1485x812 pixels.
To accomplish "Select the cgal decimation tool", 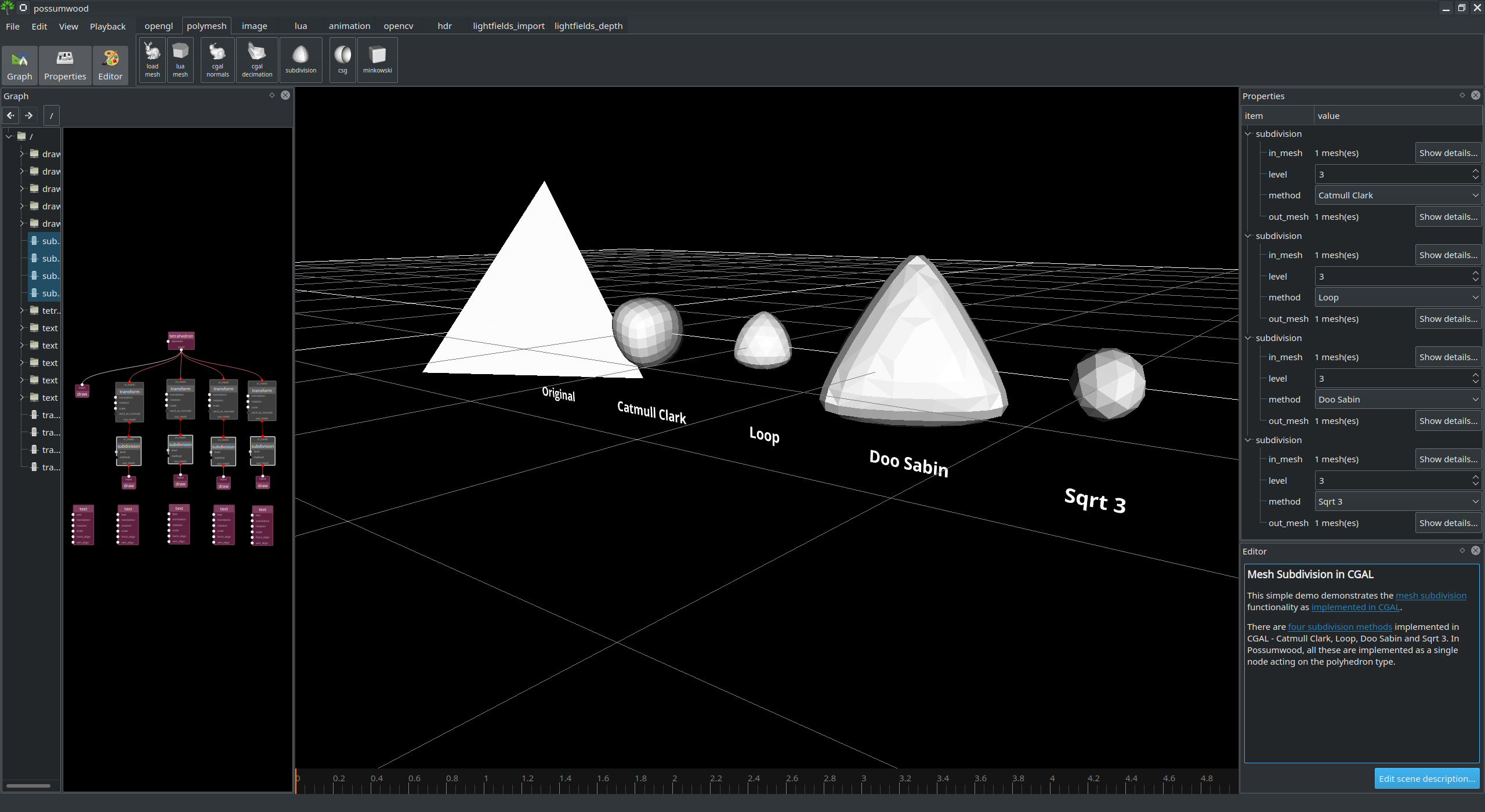I will (x=257, y=59).
